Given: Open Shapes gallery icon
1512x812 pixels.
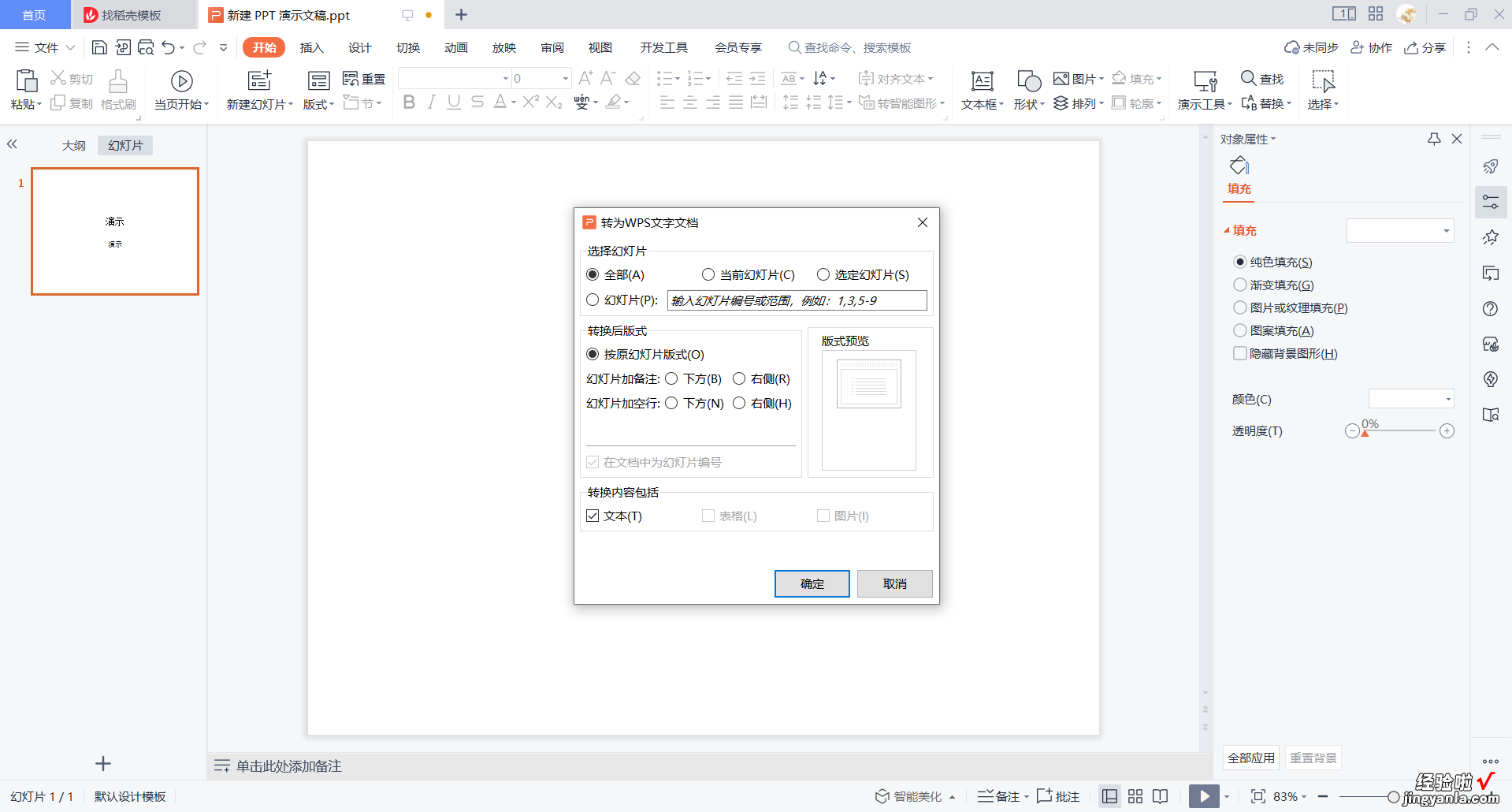Looking at the screenshot, I should [1029, 80].
